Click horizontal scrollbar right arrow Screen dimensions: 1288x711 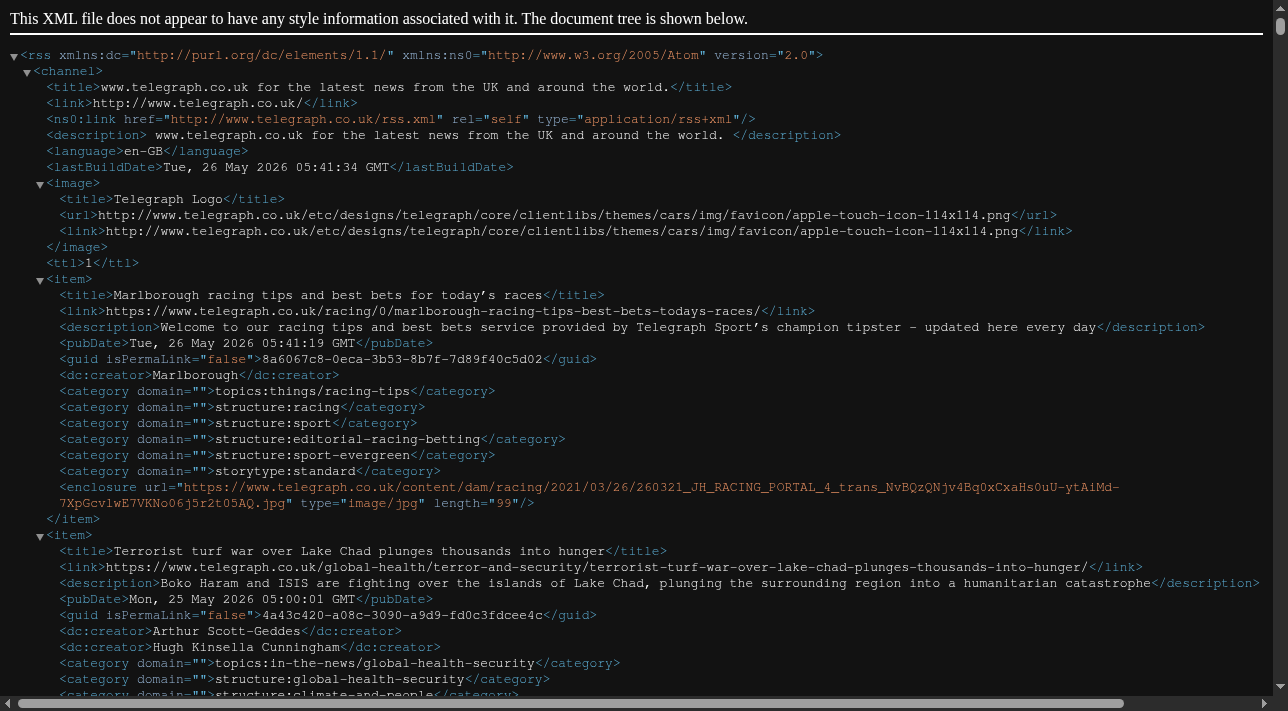[x=1264, y=703]
